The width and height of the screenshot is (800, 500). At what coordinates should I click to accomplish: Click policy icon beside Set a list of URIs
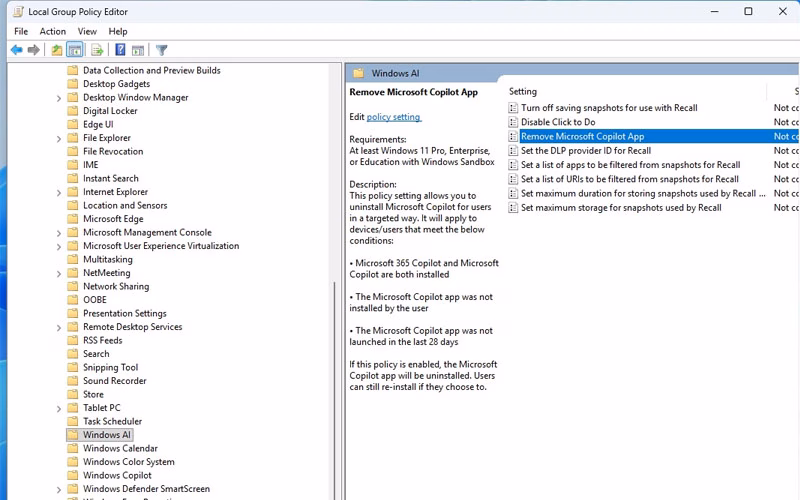click(513, 179)
